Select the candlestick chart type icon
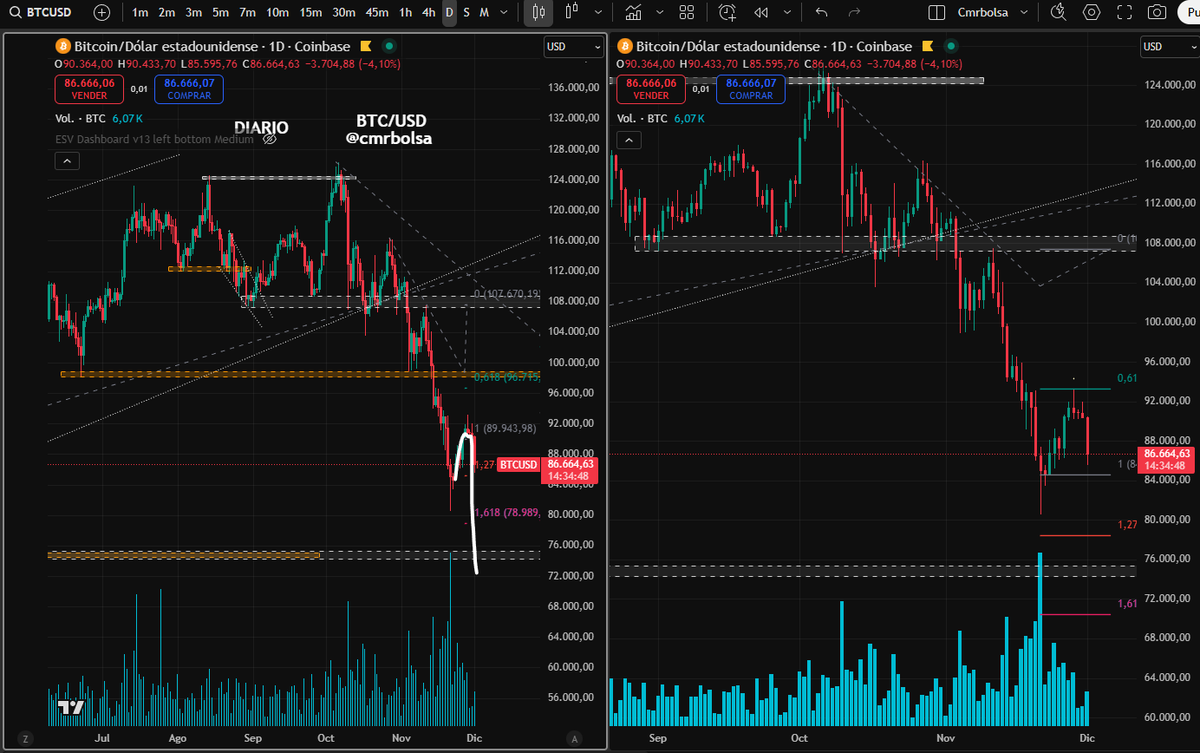Viewport: 1200px width, 753px height. tap(539, 12)
